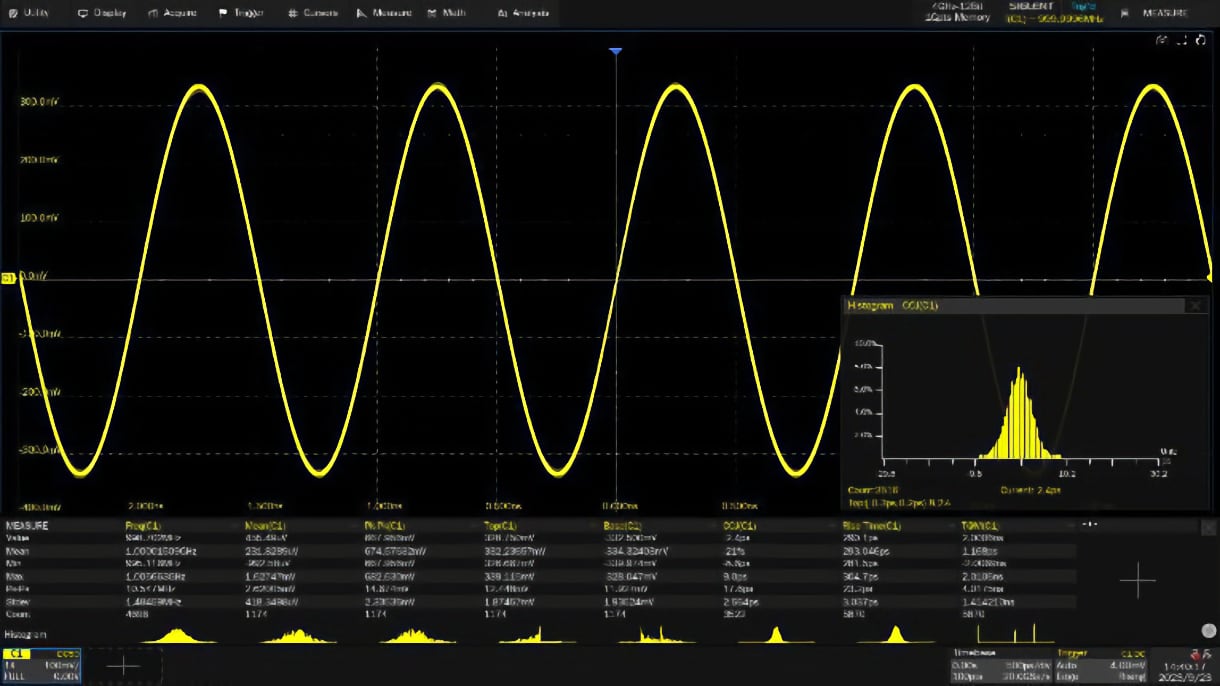Open the Utility menu
Image resolution: width=1220 pixels, height=686 pixels.
[x=28, y=13]
